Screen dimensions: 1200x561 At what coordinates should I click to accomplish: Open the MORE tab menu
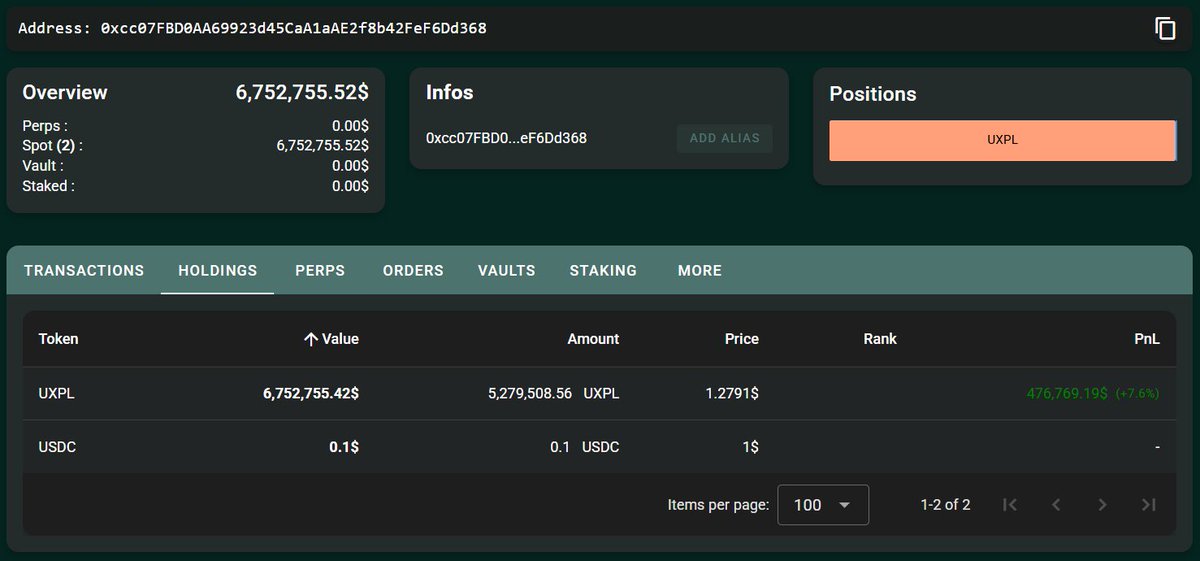pos(699,271)
